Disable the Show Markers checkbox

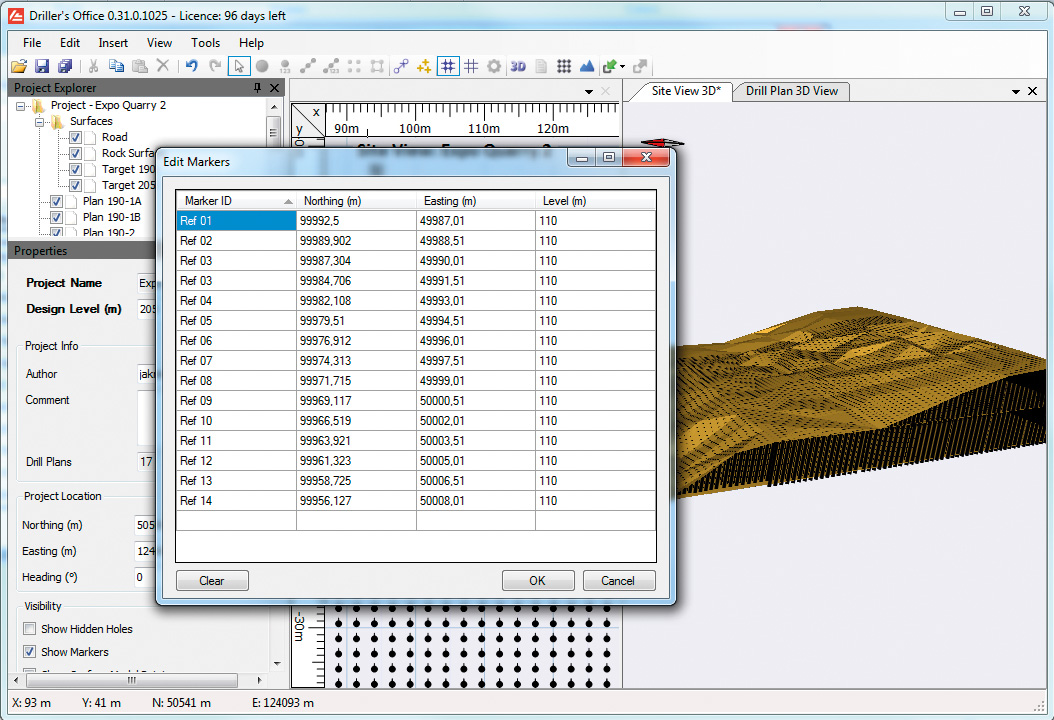point(29,652)
